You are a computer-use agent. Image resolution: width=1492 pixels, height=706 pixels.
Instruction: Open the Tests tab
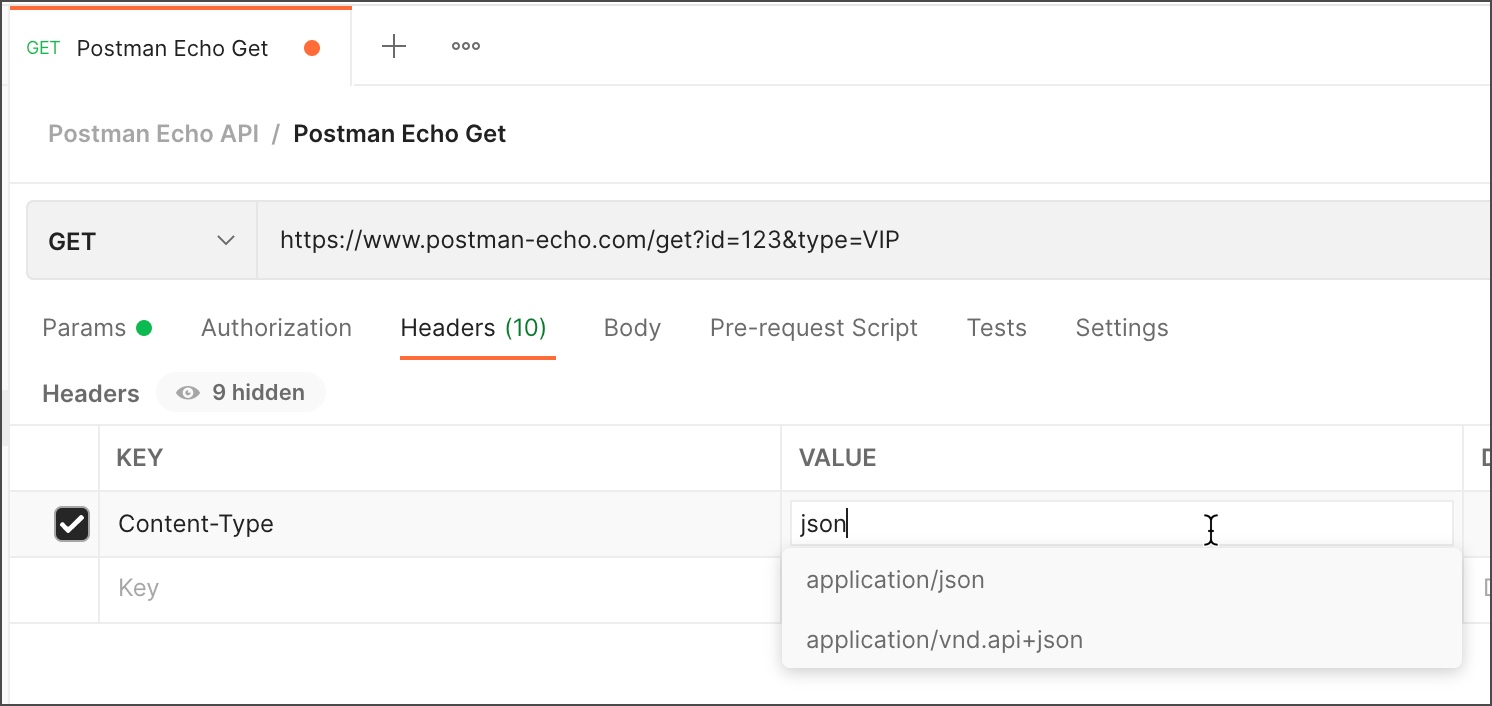996,327
